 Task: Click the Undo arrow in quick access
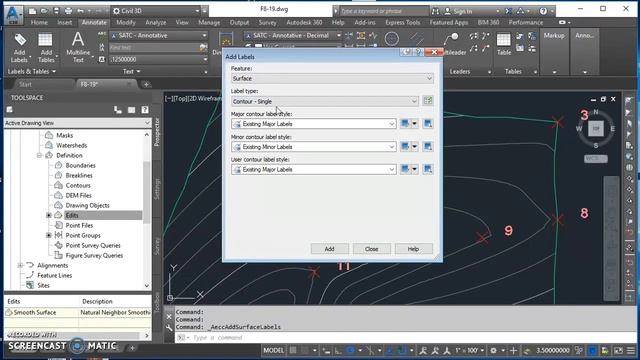click(80, 11)
